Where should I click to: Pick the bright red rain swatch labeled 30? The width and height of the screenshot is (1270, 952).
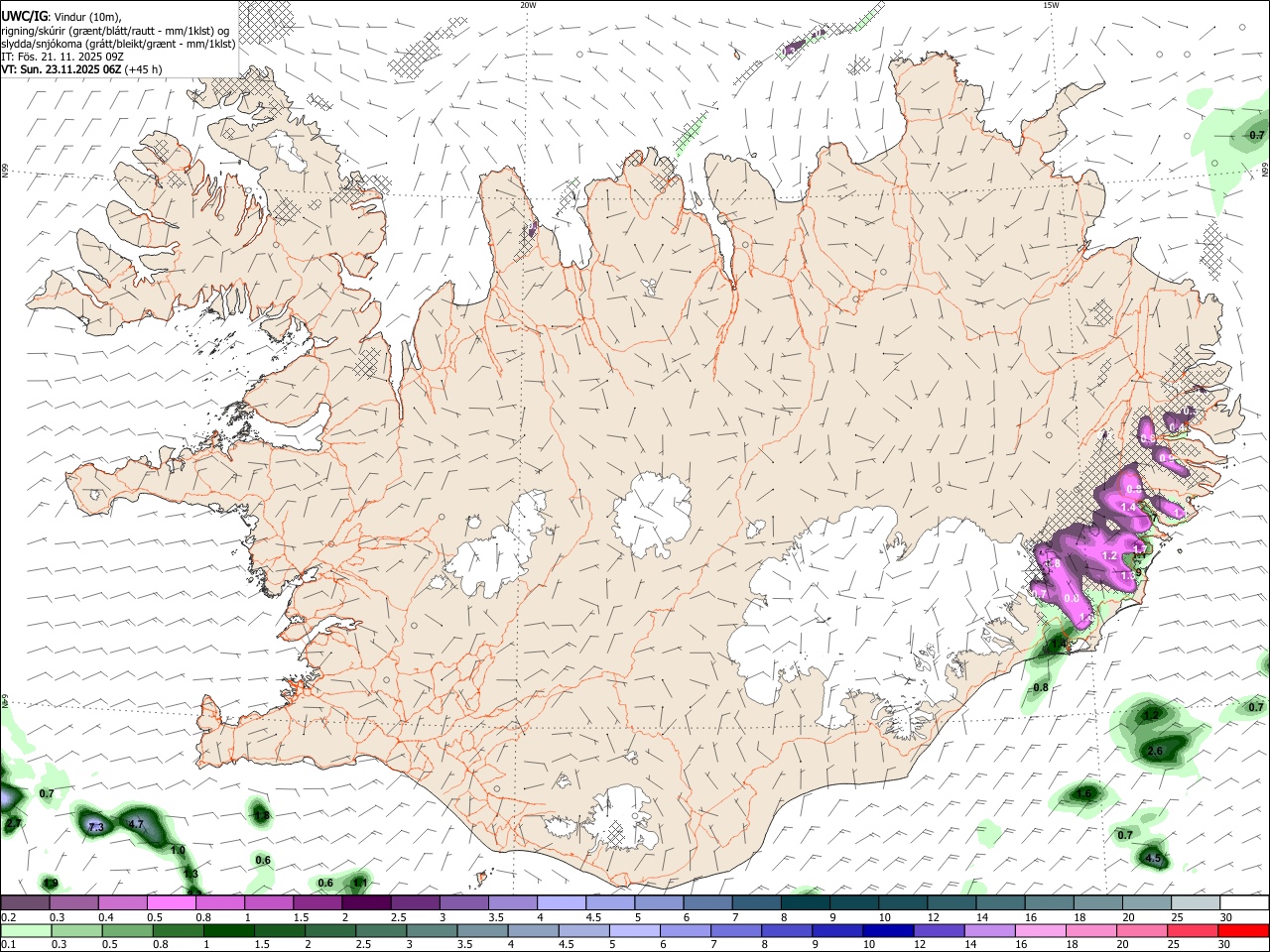point(1243,930)
